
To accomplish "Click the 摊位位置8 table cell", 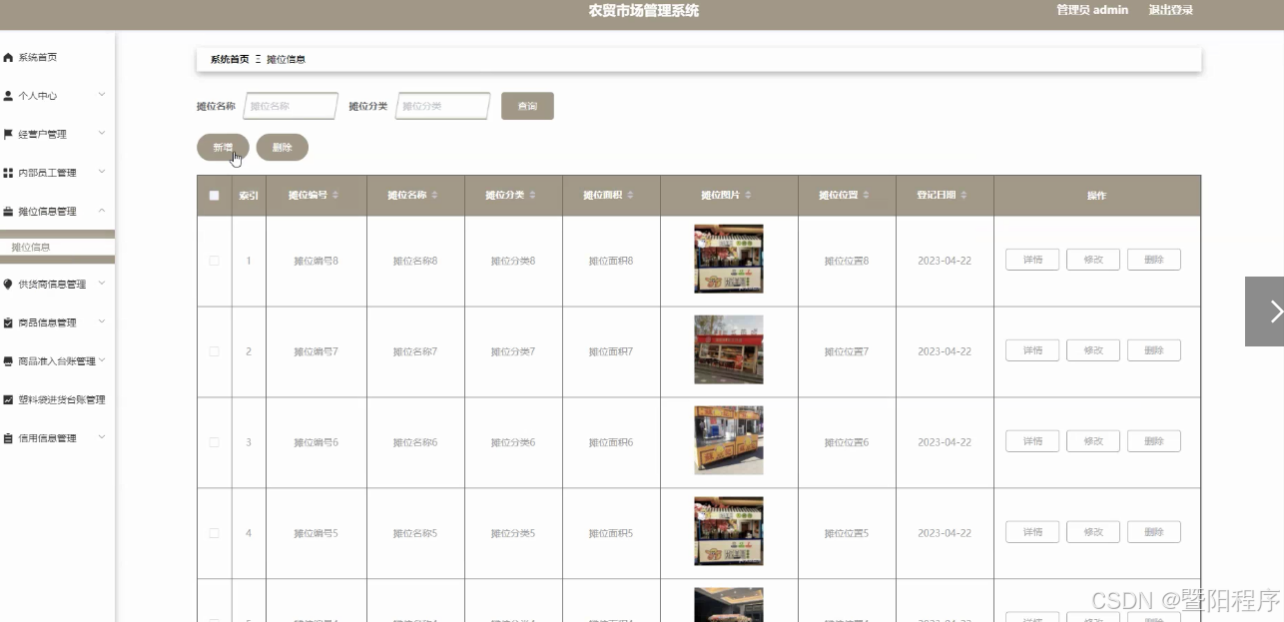I will pos(847,261).
